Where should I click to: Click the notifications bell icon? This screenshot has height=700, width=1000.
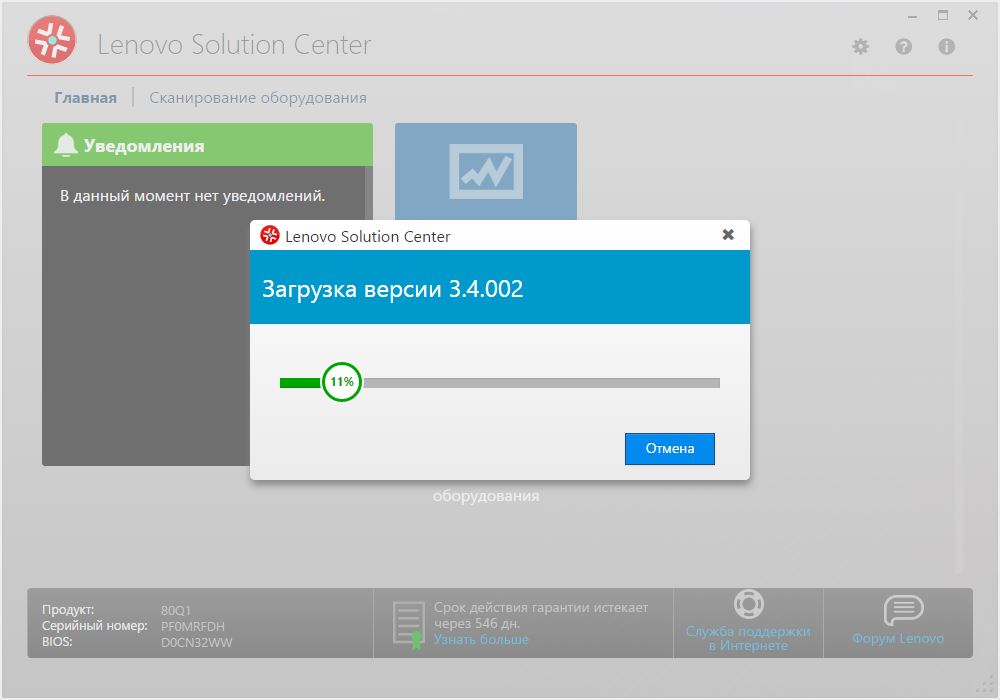point(65,145)
